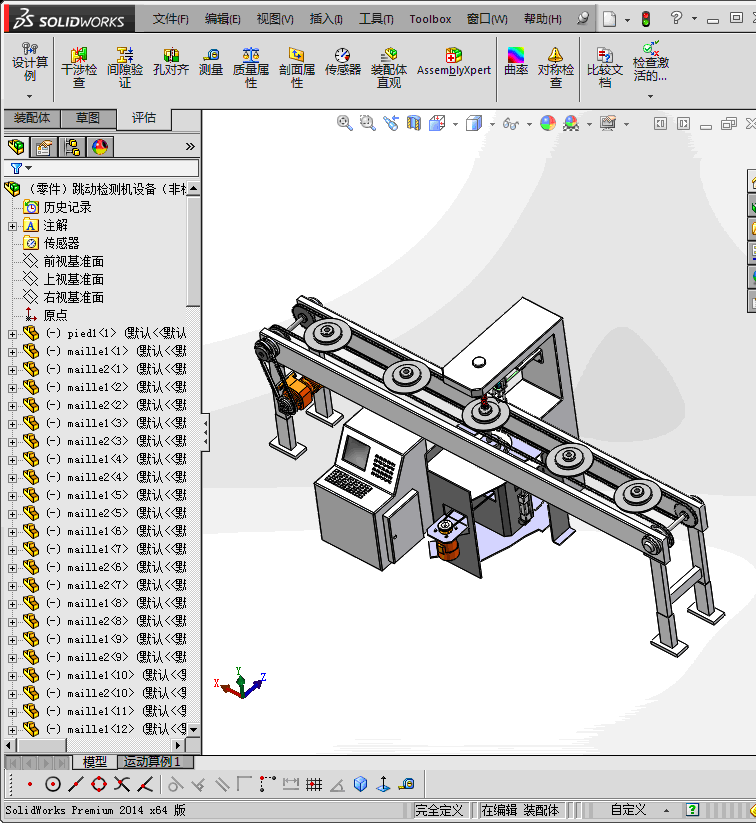Open the 文件(F) menu
The width and height of the screenshot is (756, 823).
171,19
